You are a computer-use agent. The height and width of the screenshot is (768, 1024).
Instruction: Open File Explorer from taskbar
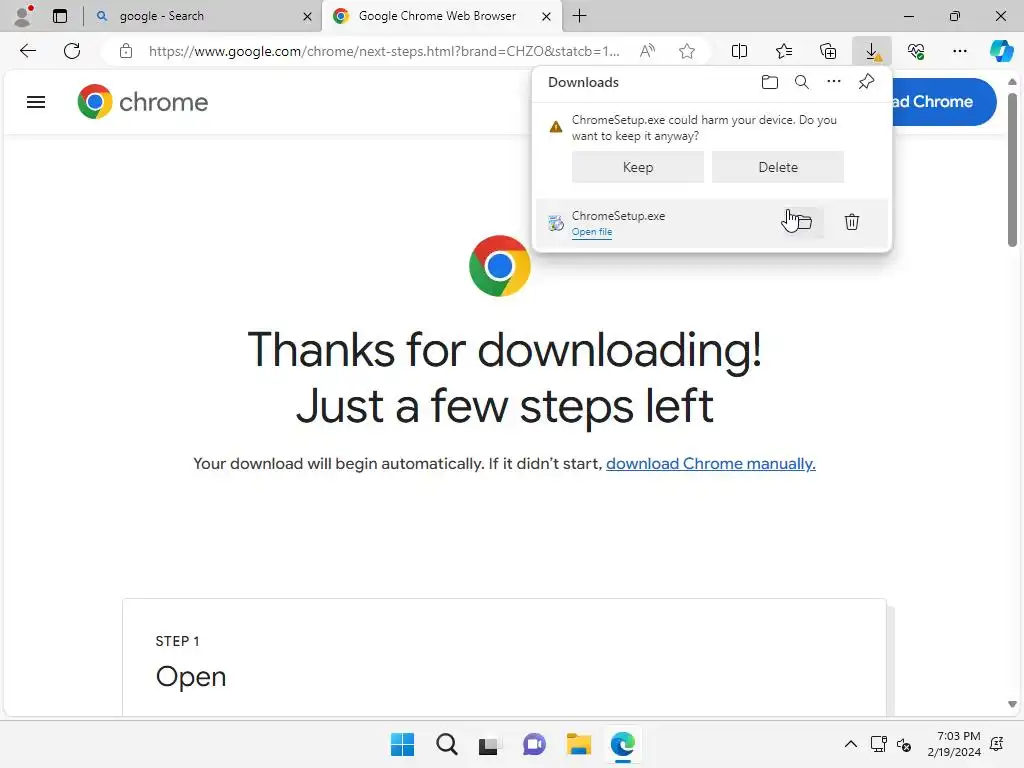pyautogui.click(x=579, y=744)
